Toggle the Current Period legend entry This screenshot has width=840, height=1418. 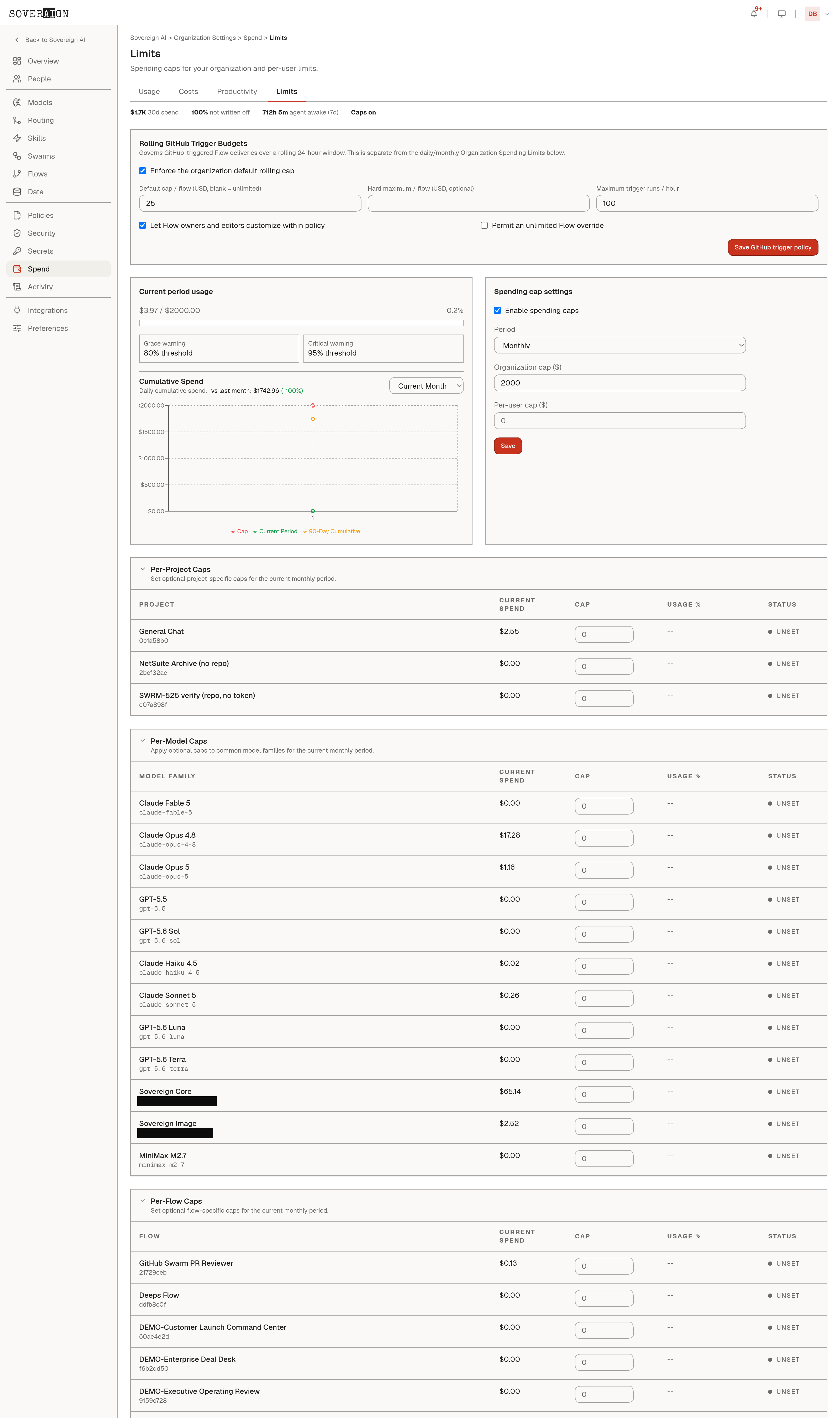275,531
